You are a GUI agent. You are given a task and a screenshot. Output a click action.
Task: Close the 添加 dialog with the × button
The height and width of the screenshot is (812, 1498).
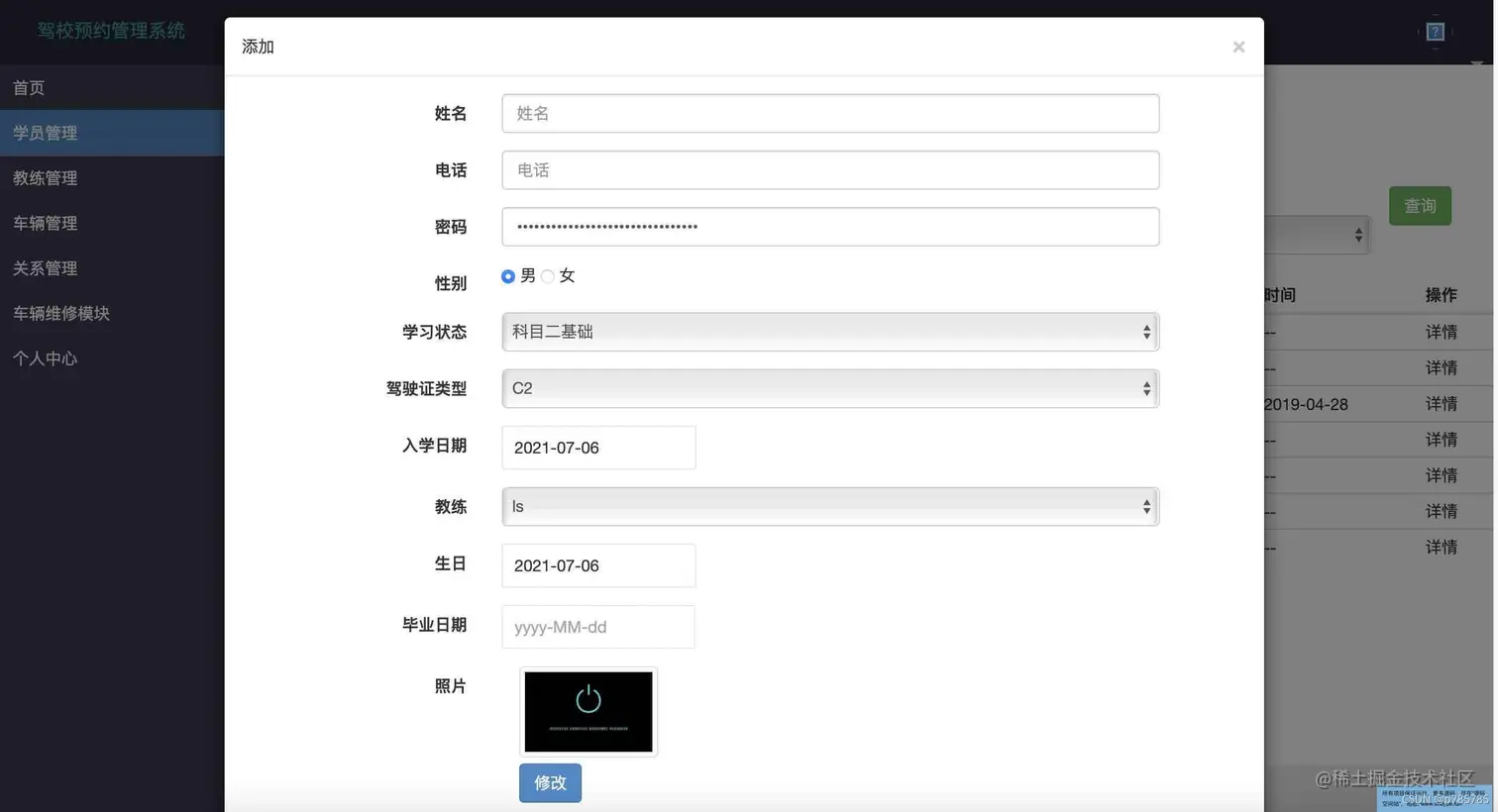[1237, 47]
